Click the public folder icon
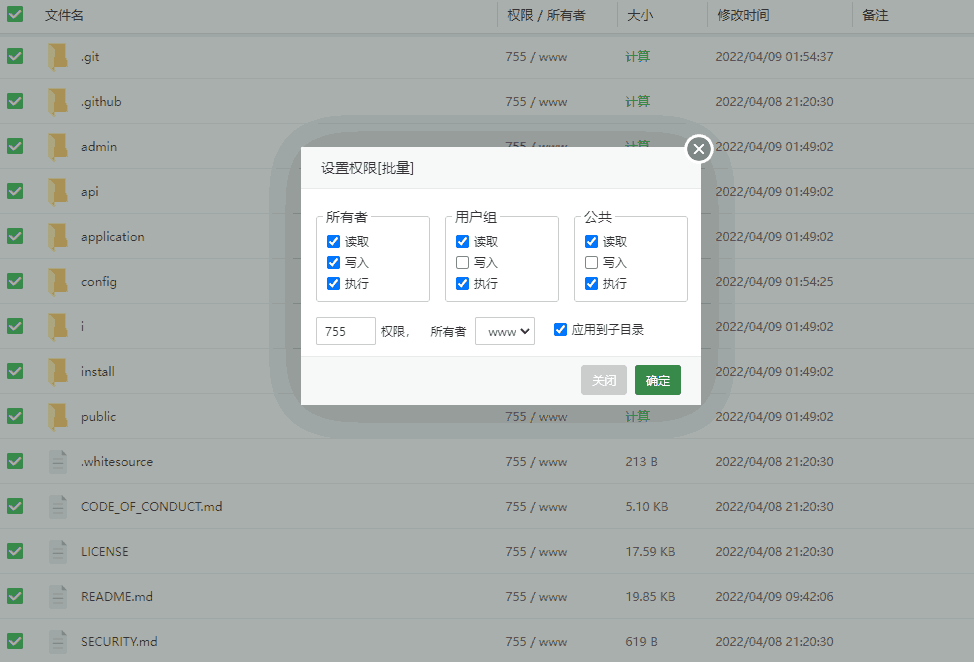The image size is (974, 662). click(x=58, y=417)
